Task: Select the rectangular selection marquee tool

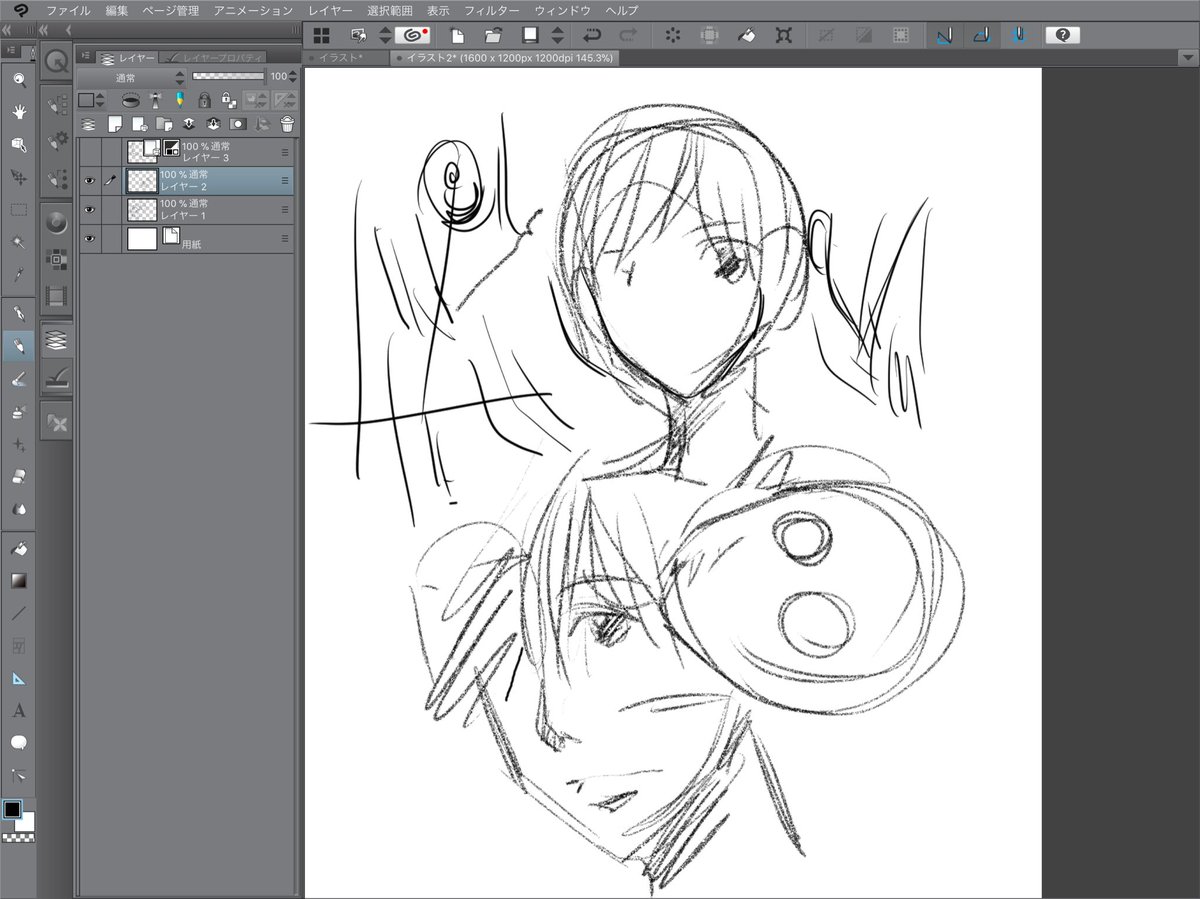Action: pos(18,210)
